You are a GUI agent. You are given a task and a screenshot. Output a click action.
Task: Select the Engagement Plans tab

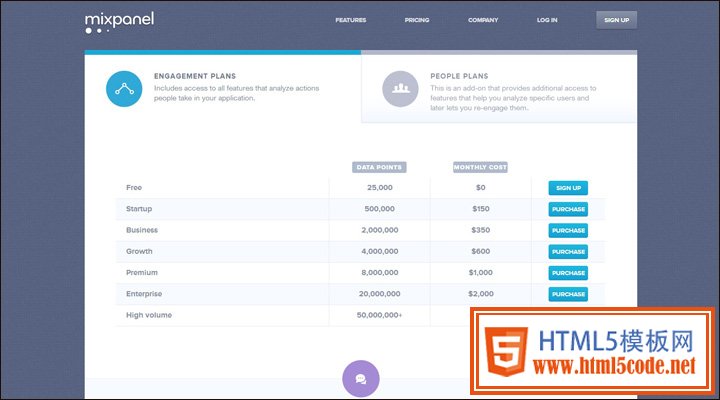[223, 87]
